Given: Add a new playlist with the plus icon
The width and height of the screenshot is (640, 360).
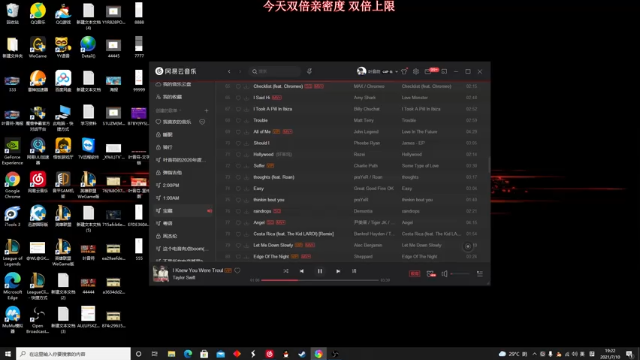Looking at the screenshot, I should click(x=206, y=111).
